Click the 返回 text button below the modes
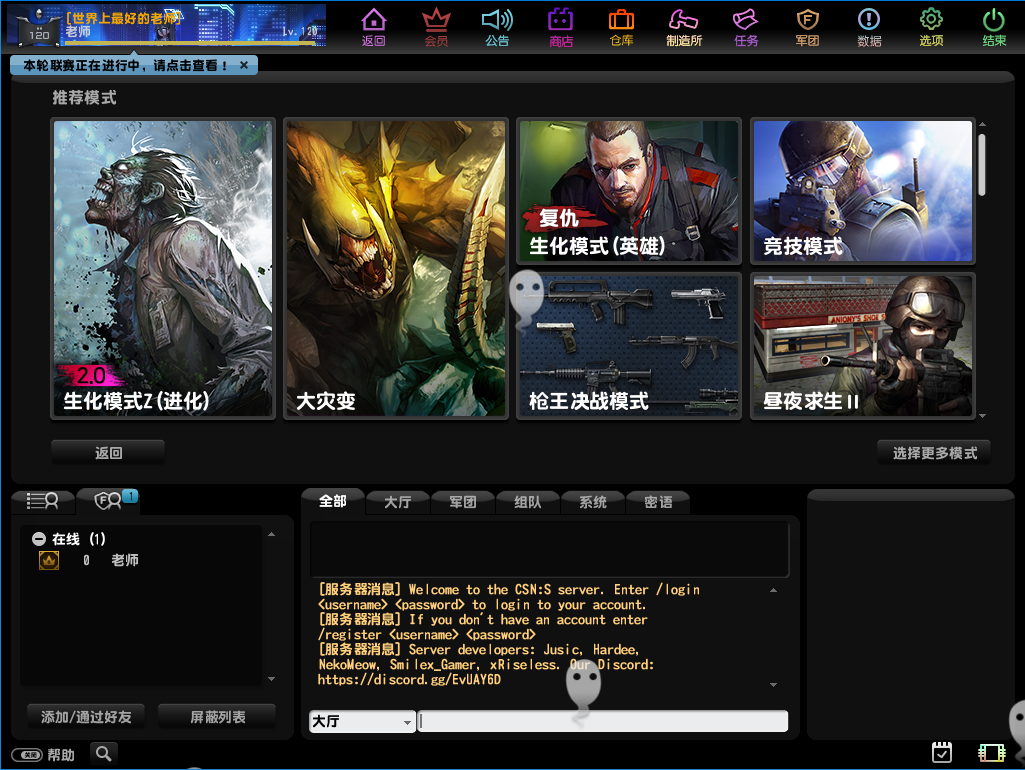1025x770 pixels. pyautogui.click(x=108, y=452)
